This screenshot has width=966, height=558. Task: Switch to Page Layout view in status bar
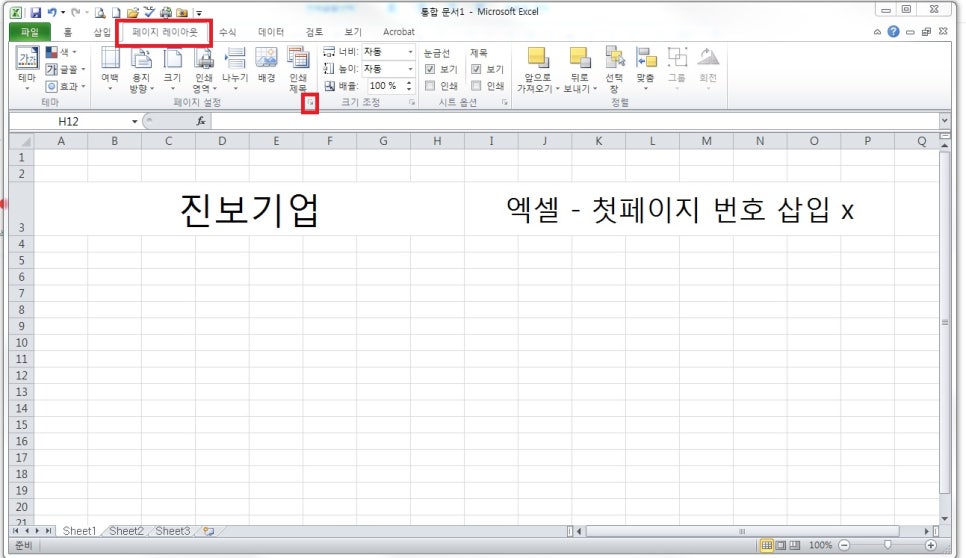pos(781,545)
